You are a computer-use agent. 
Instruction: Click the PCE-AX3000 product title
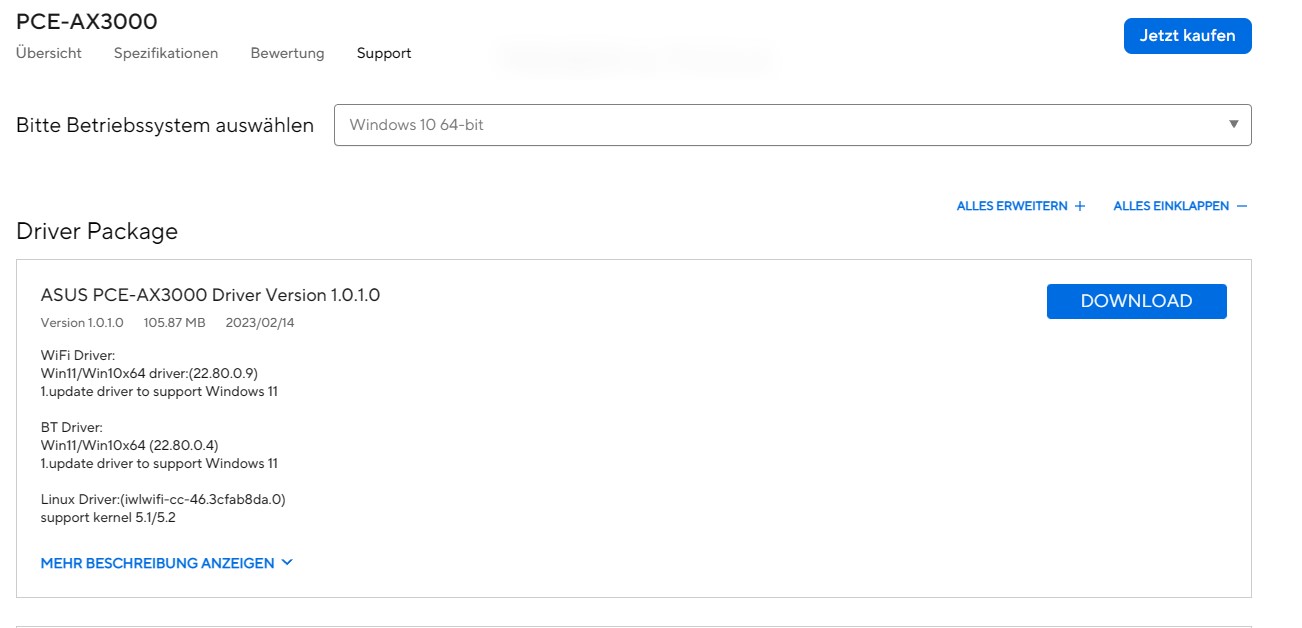tap(87, 21)
